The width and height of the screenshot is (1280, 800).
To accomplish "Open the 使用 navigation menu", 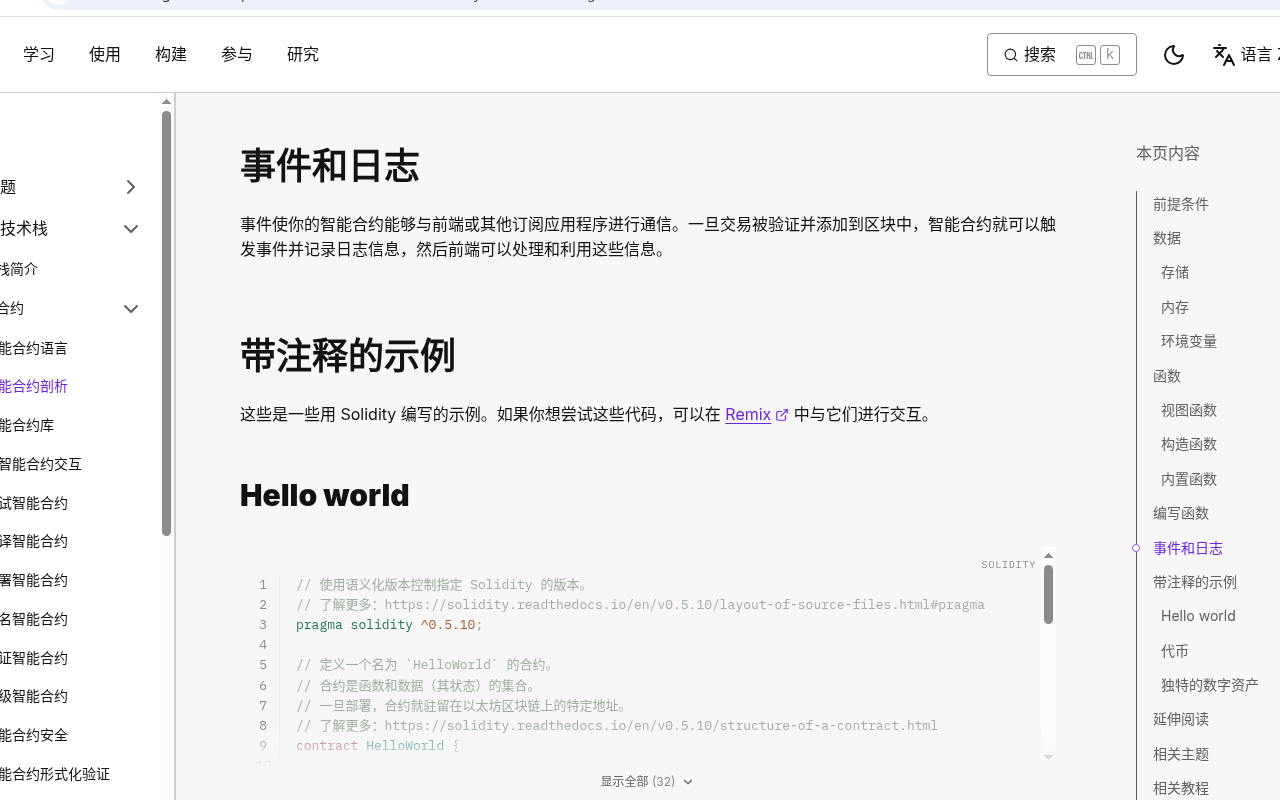I will click(x=105, y=55).
